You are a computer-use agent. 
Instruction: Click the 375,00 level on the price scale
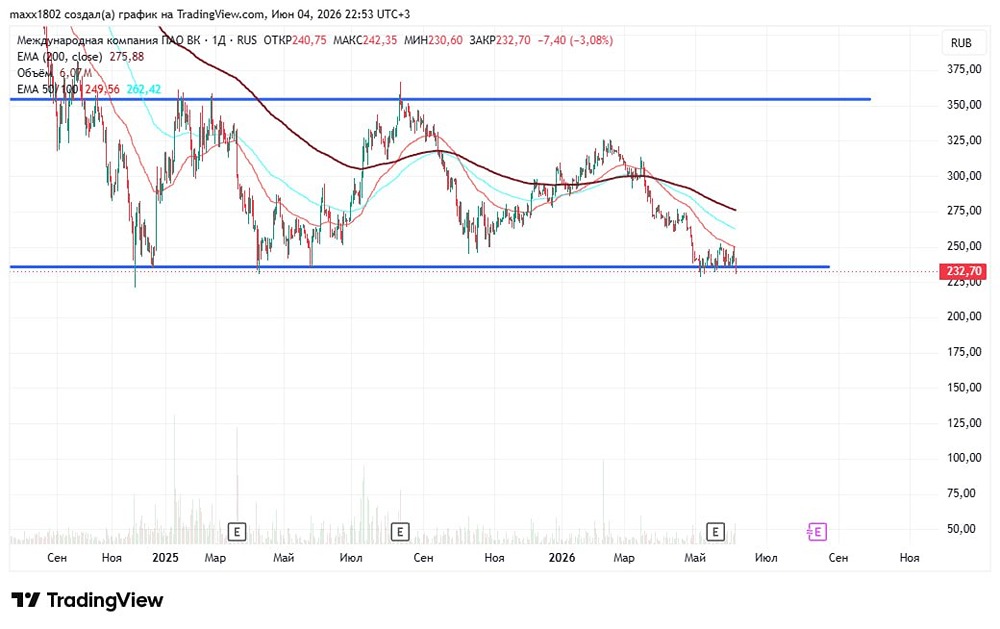click(964, 69)
